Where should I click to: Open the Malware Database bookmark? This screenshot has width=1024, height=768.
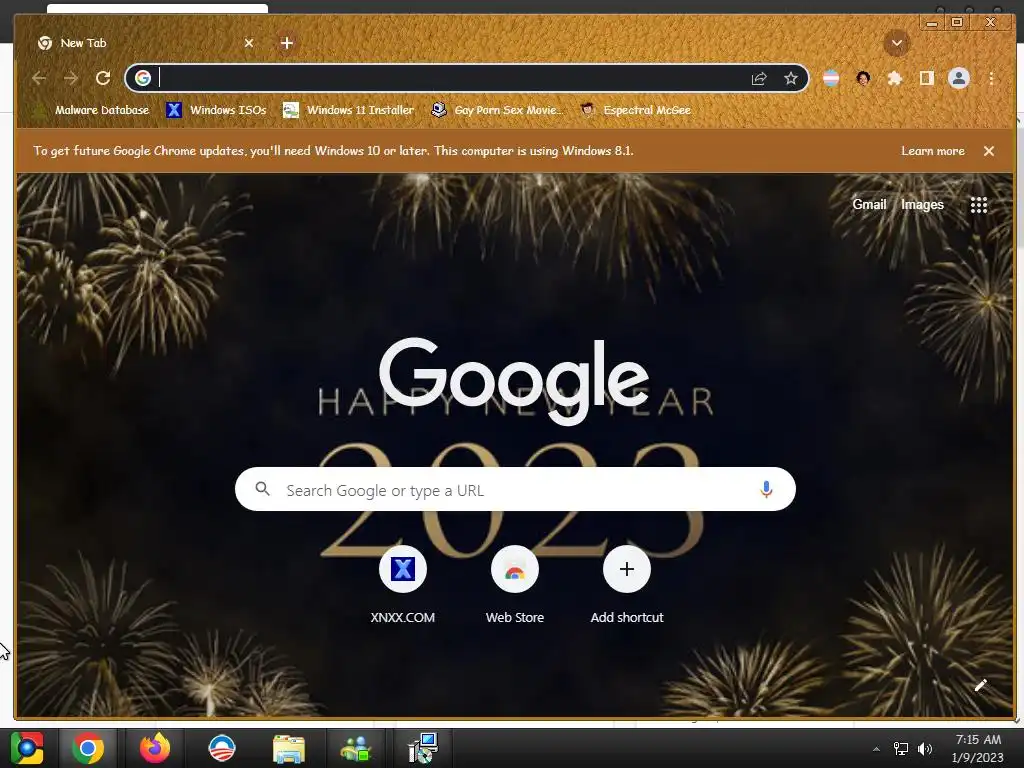pyautogui.click(x=91, y=110)
